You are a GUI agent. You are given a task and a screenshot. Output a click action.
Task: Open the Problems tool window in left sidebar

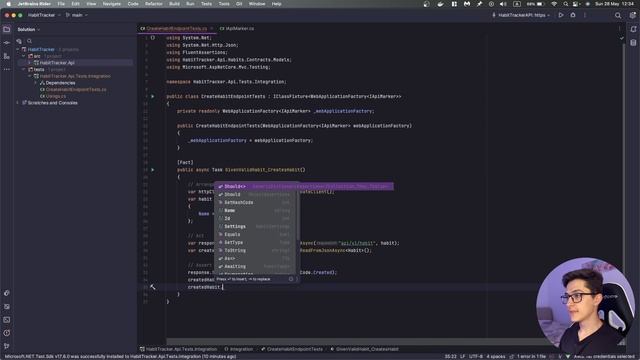[7, 333]
